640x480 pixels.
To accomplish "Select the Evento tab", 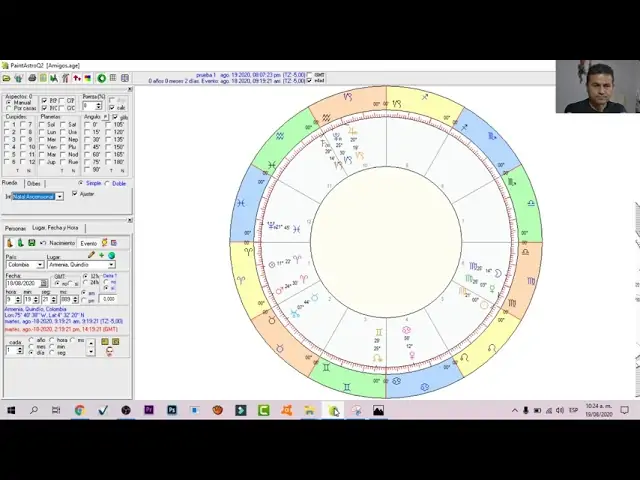I will pyautogui.click(x=89, y=243).
